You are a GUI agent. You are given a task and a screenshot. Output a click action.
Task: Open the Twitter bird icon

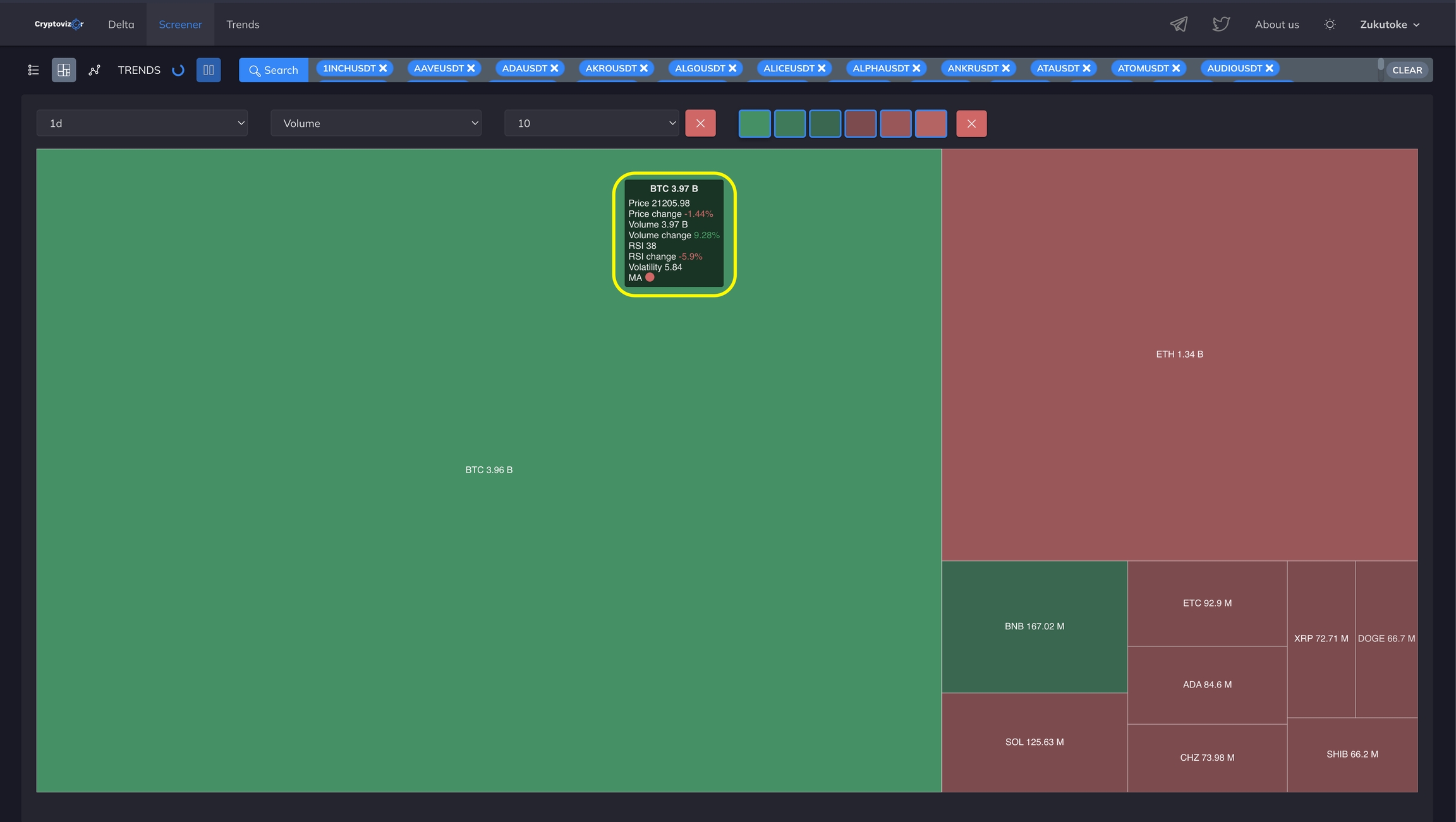(x=1220, y=24)
